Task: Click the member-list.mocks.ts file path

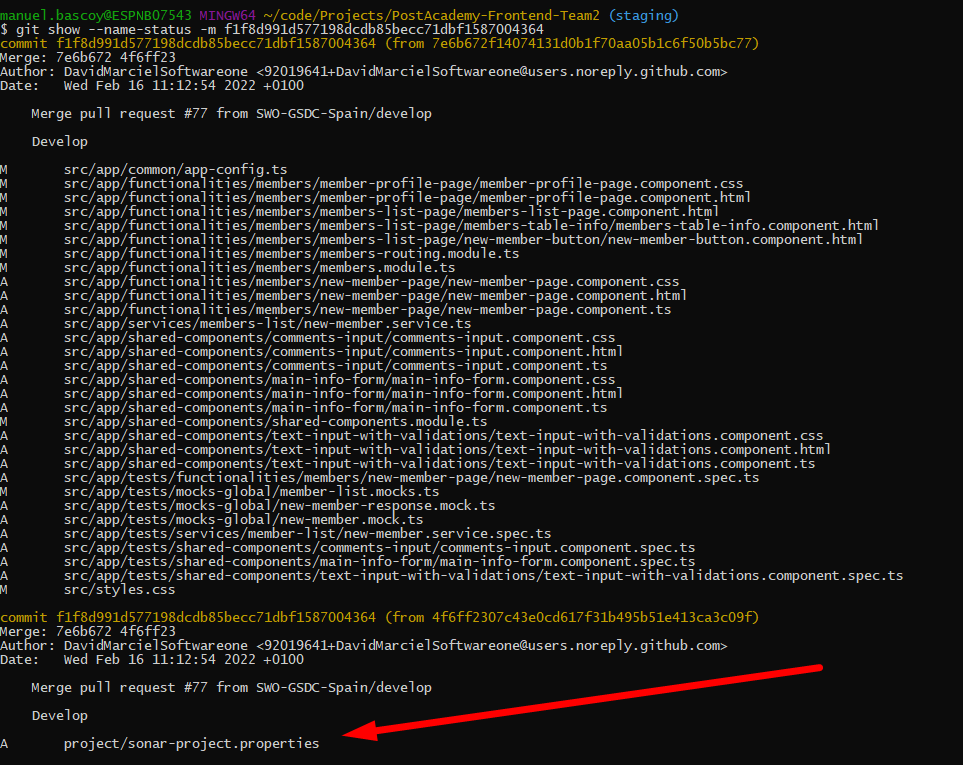Action: pyautogui.click(x=251, y=491)
